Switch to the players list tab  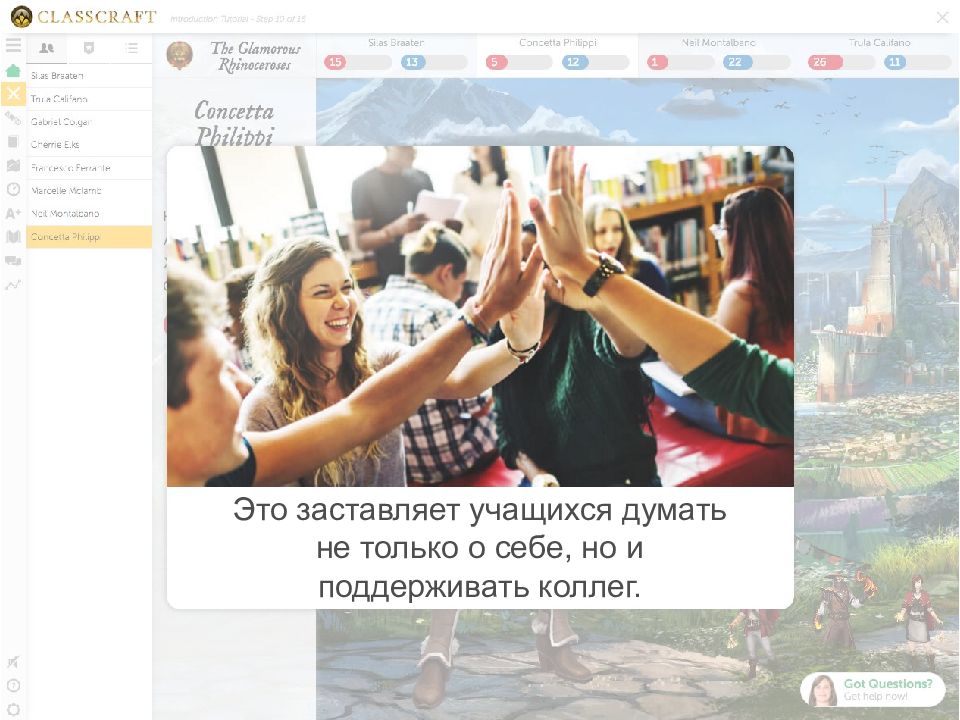47,48
